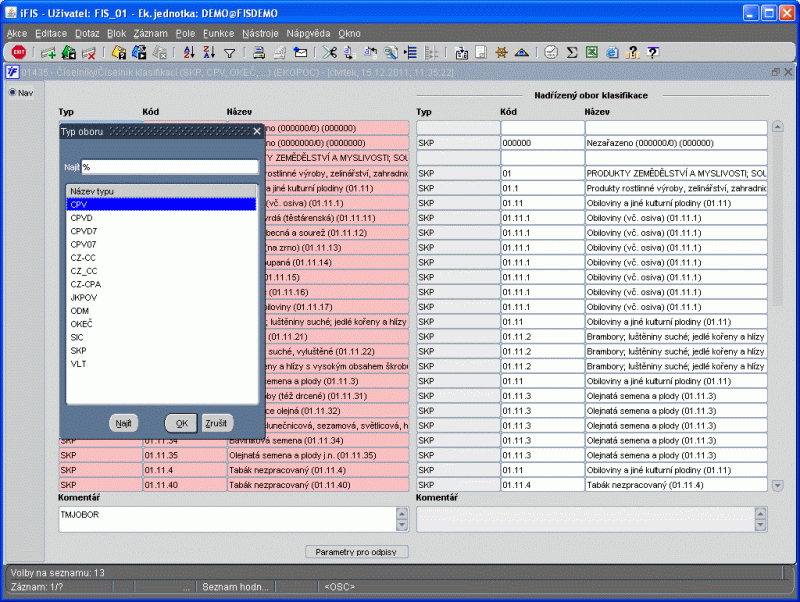The height and width of the screenshot is (602, 800).
Task: Select VLT in the type list
Action: (x=161, y=364)
